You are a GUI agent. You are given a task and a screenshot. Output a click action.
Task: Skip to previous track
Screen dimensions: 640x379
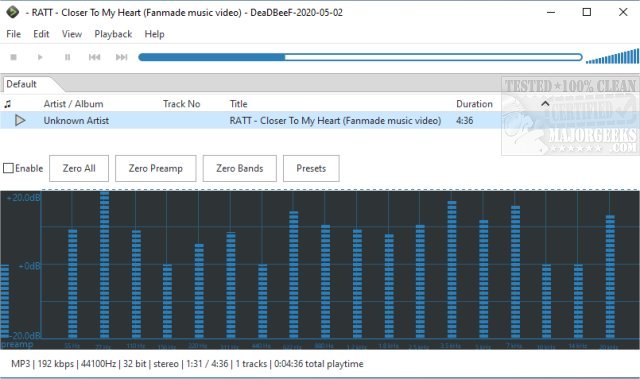94,57
